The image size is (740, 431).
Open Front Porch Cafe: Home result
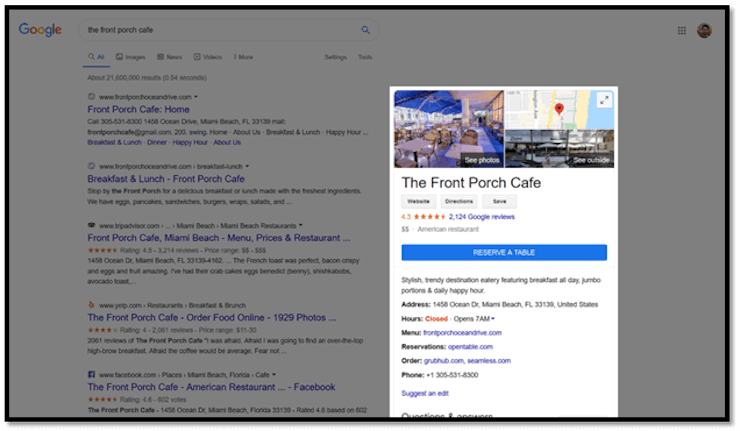[x=138, y=109]
